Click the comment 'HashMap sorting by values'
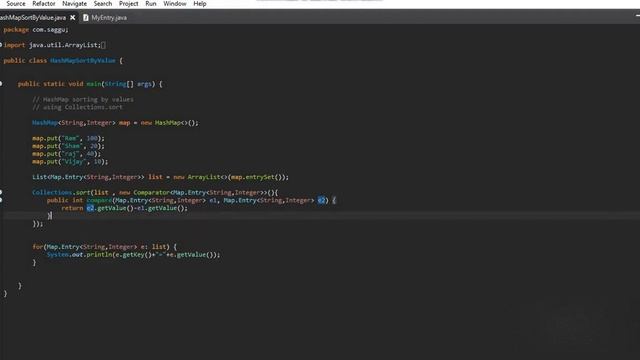Viewport: 640px width, 360px height. (83, 99)
